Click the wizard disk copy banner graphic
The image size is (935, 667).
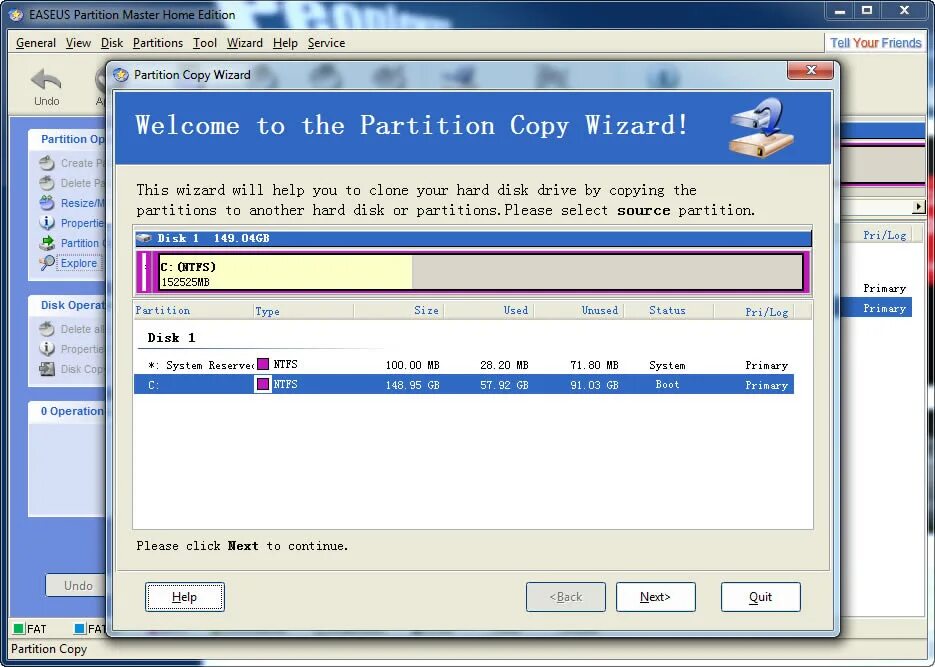(761, 128)
